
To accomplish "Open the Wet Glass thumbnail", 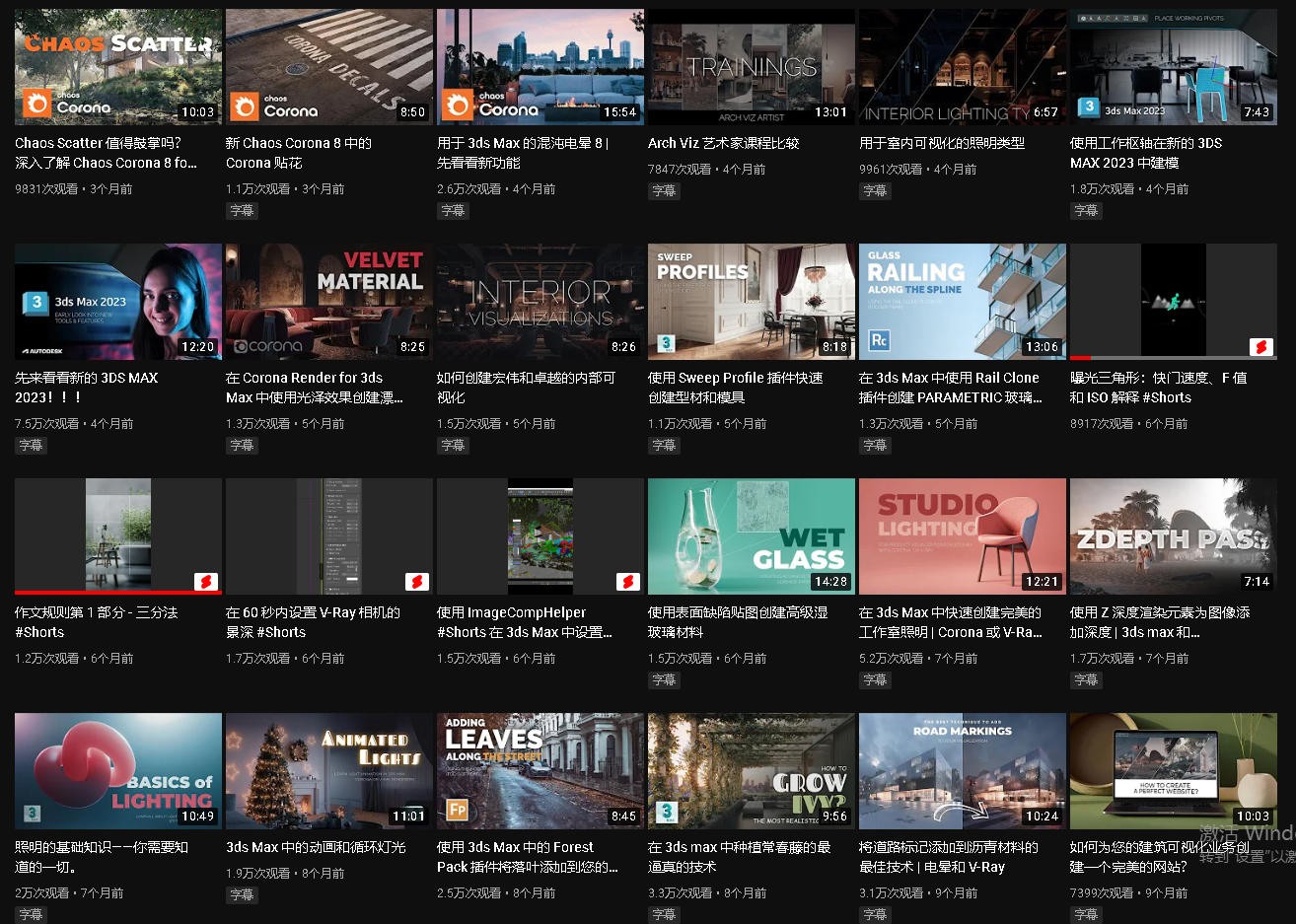I will pyautogui.click(x=752, y=536).
